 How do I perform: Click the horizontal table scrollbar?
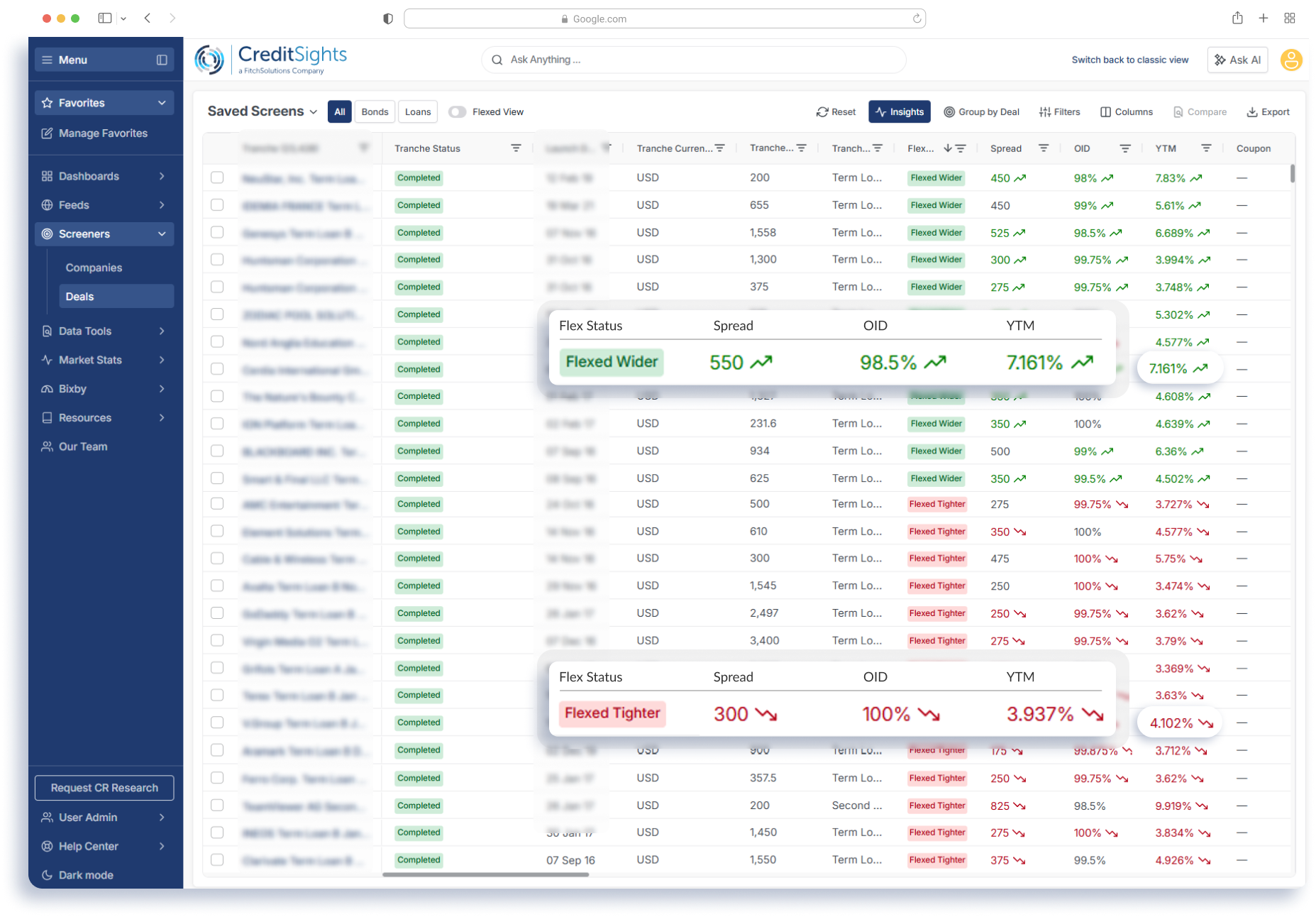(485, 874)
